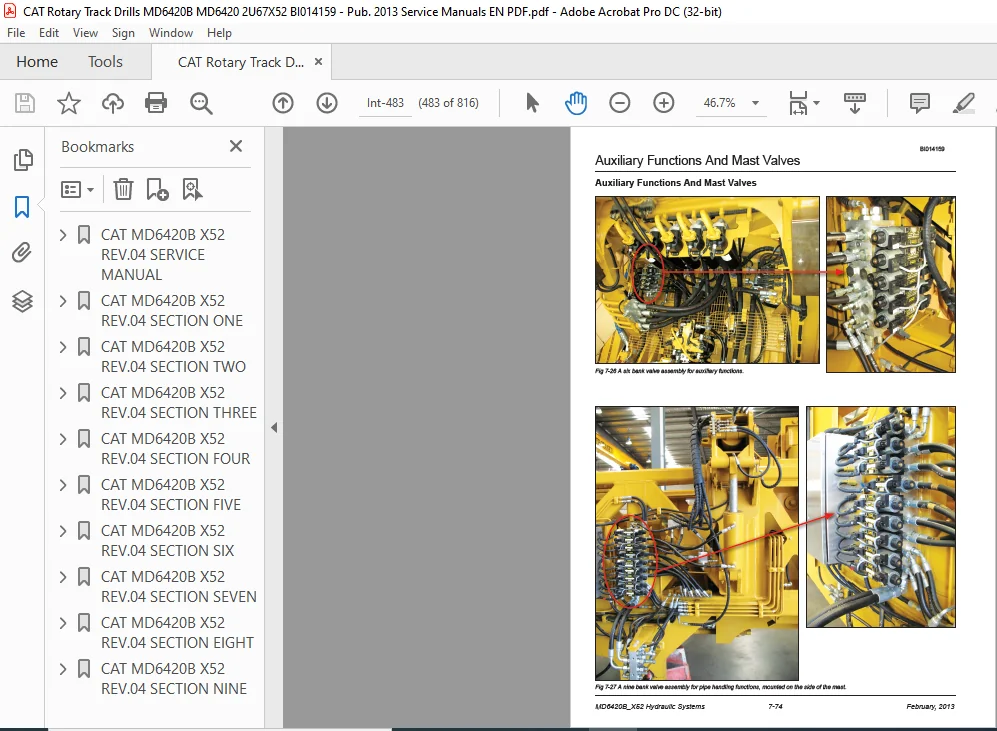Zoom out with minus button
This screenshot has height=731, width=997.
pyautogui.click(x=619, y=103)
